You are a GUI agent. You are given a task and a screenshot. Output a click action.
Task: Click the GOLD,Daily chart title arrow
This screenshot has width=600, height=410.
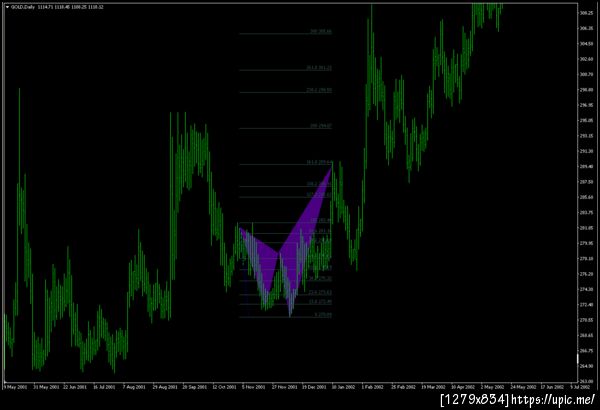(7, 7)
